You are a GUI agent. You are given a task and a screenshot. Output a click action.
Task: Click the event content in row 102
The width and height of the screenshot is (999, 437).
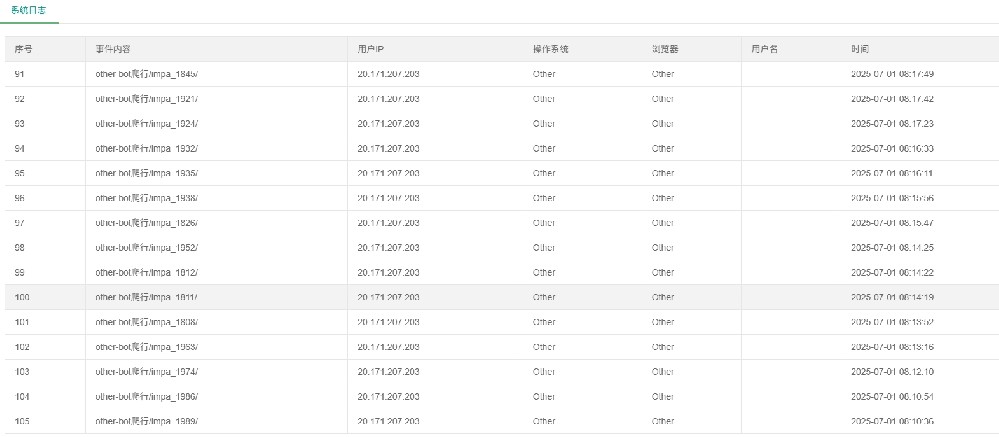pos(147,347)
